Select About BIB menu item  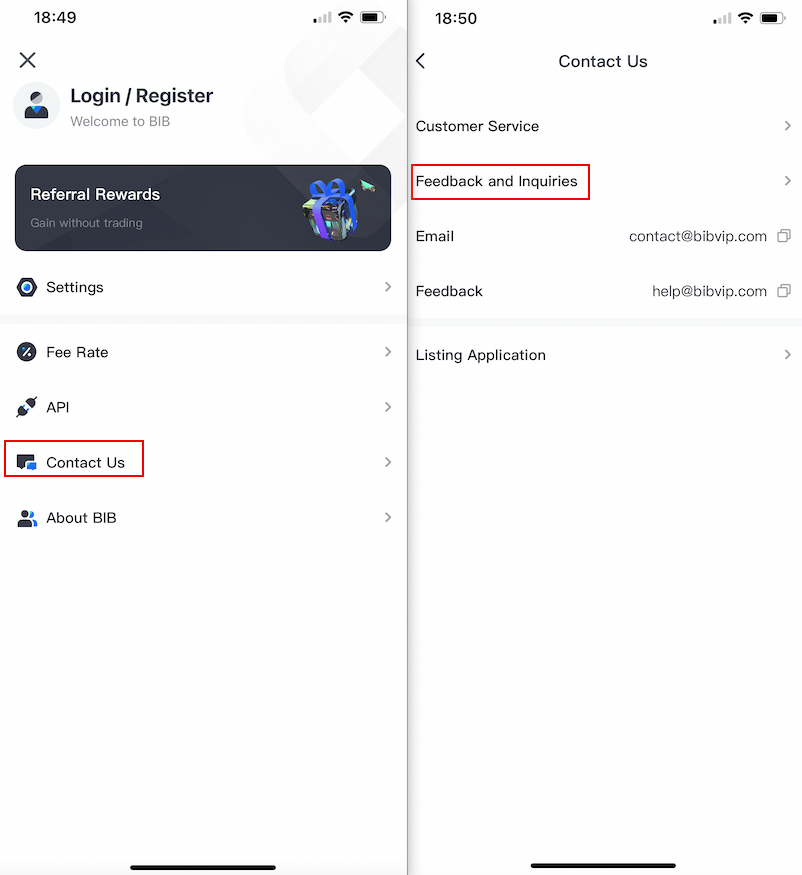[x=203, y=518]
